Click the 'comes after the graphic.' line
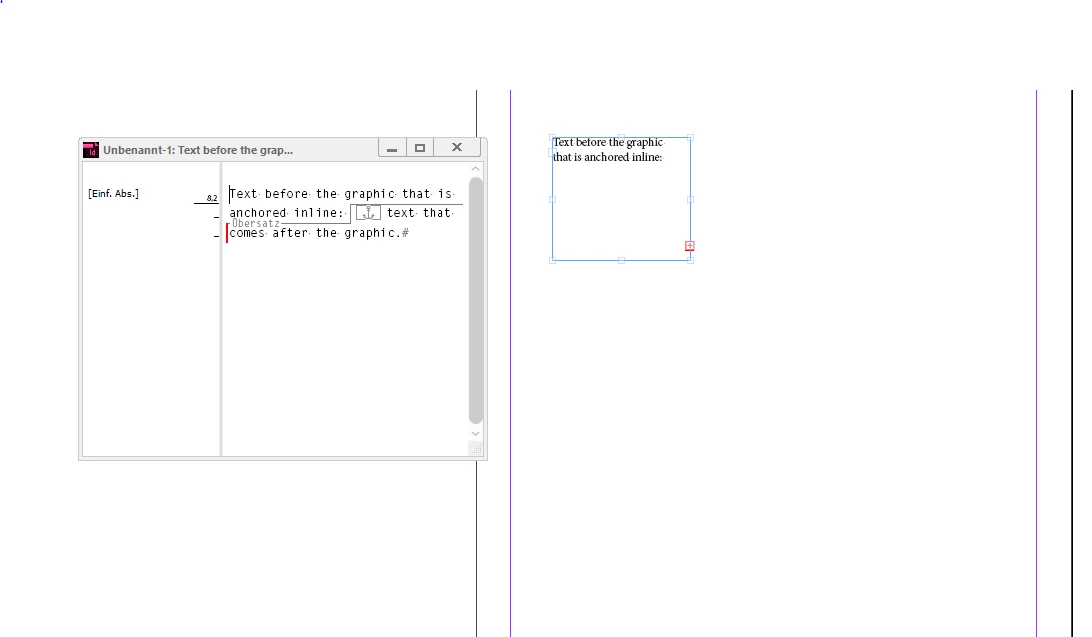Screen dimensions: 1092x637 [x=315, y=233]
